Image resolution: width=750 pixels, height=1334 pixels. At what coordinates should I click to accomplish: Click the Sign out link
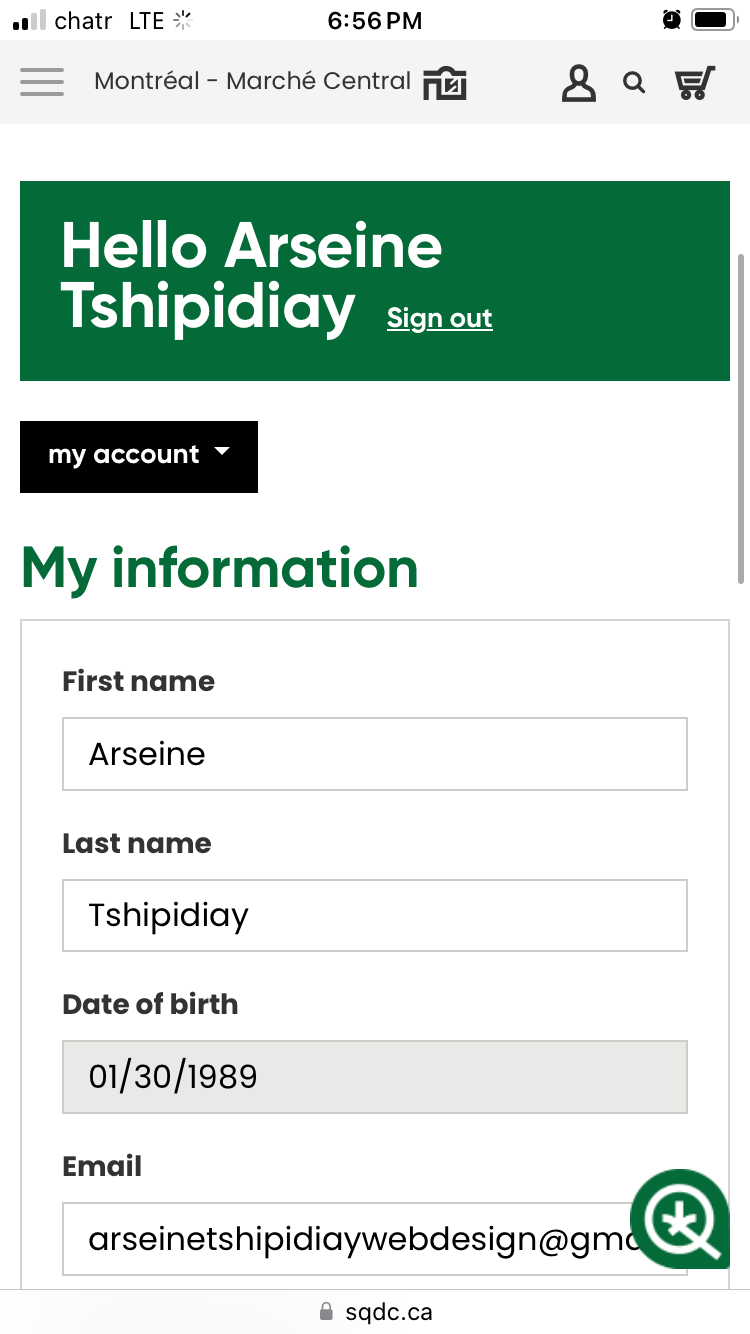pos(440,319)
